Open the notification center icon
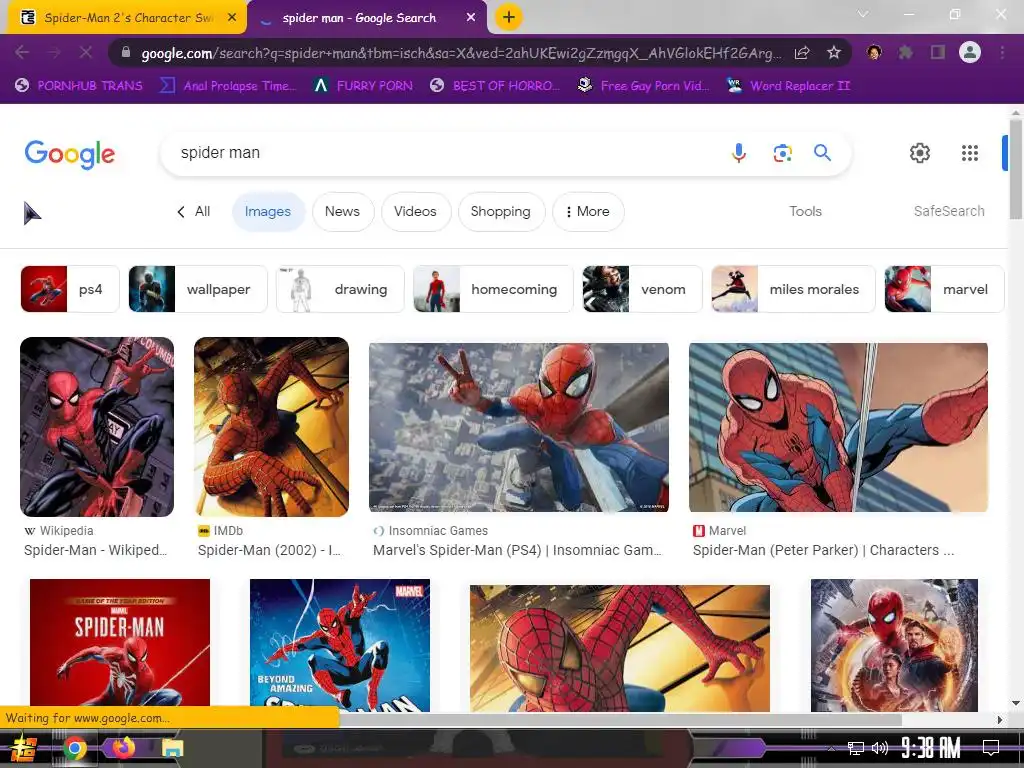 [991, 748]
